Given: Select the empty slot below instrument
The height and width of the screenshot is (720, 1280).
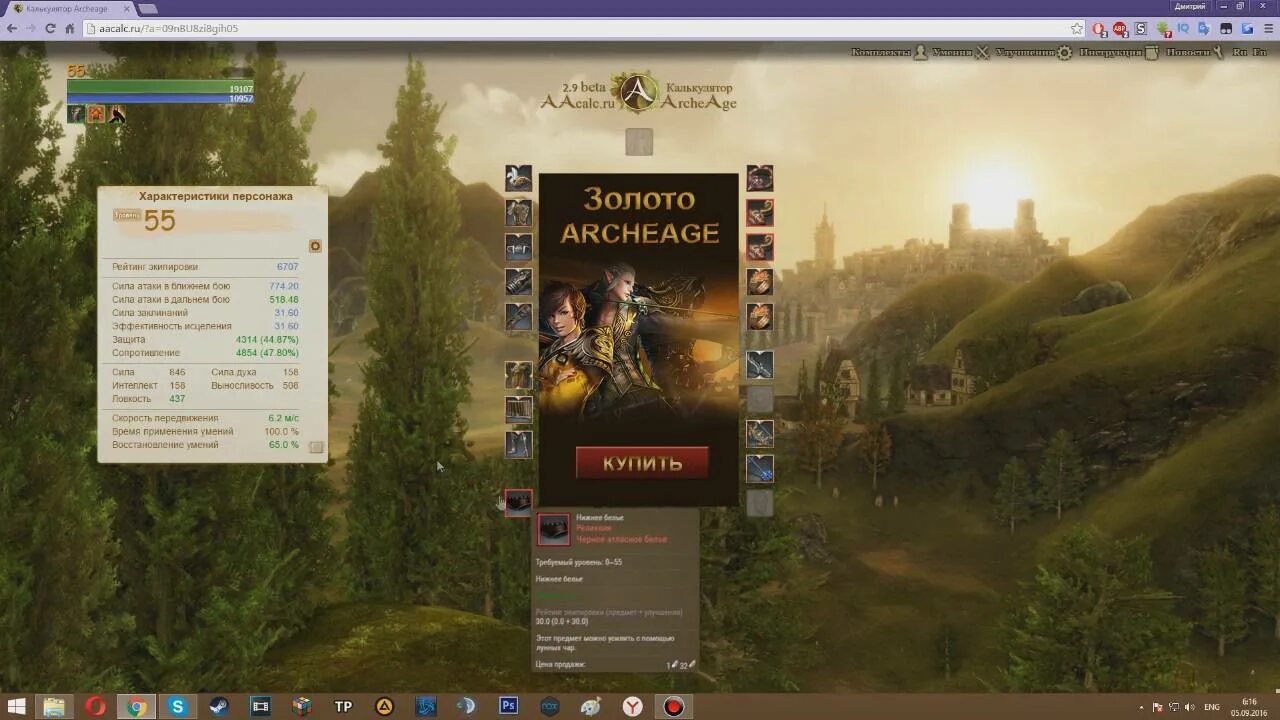Looking at the screenshot, I should pos(760,503).
